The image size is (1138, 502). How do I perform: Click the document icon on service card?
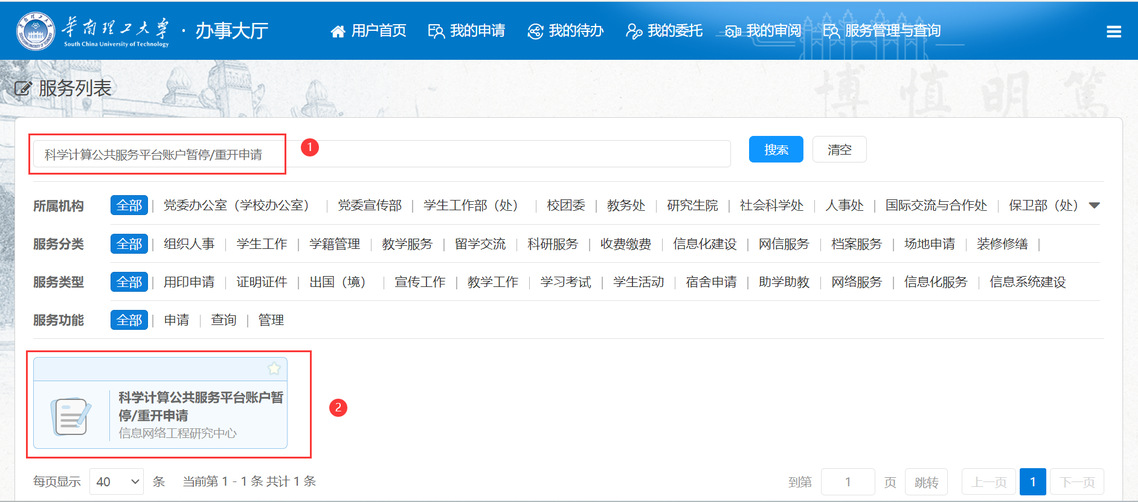71,417
